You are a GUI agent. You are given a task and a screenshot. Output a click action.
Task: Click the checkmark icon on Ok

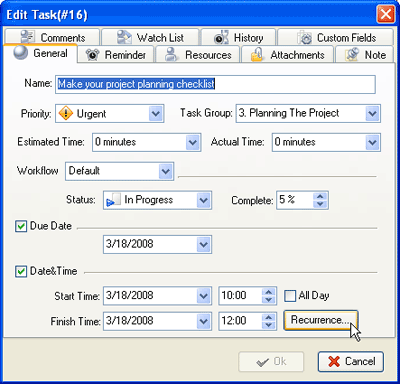(263, 362)
